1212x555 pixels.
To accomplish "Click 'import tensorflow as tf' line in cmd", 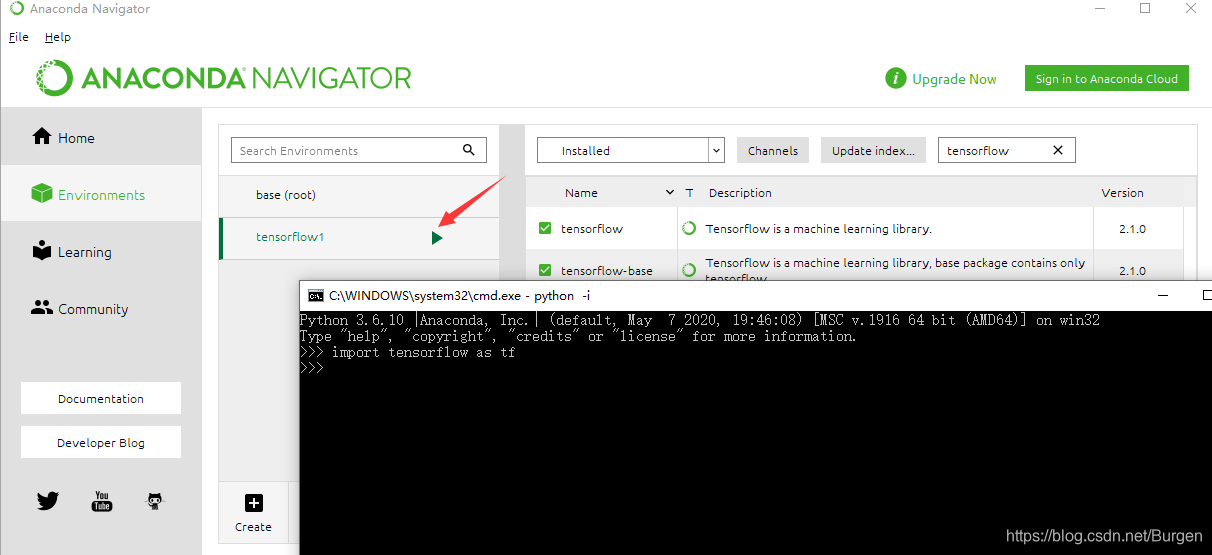I will click(408, 353).
